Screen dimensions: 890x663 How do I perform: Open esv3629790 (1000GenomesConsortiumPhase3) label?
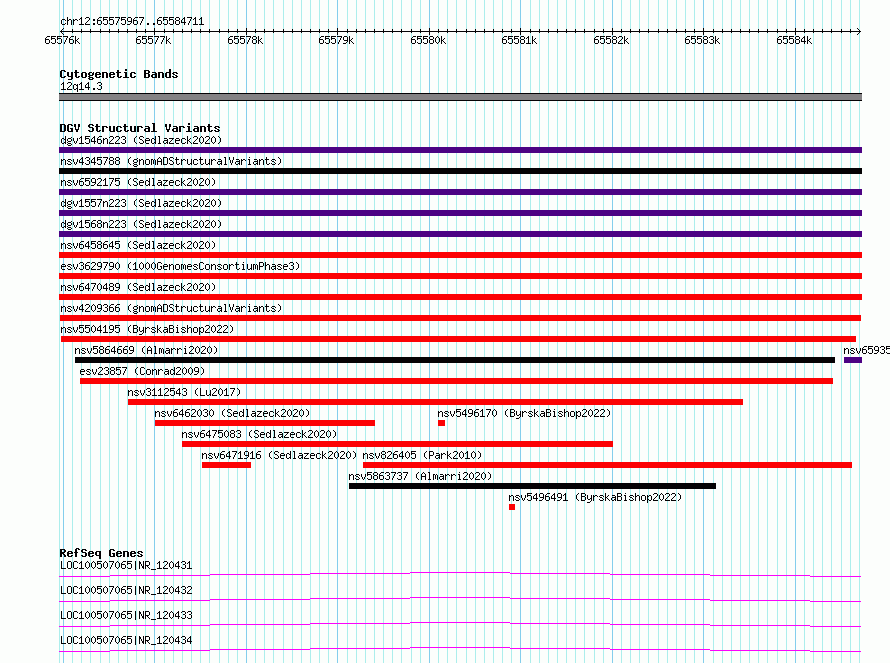tap(180, 266)
